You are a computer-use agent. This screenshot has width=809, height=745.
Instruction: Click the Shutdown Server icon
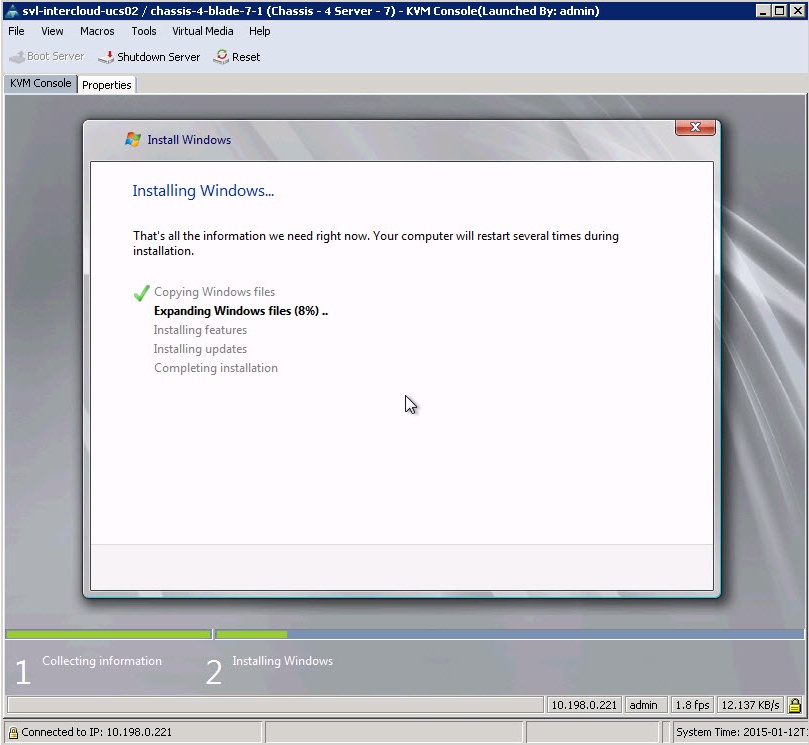(x=106, y=57)
